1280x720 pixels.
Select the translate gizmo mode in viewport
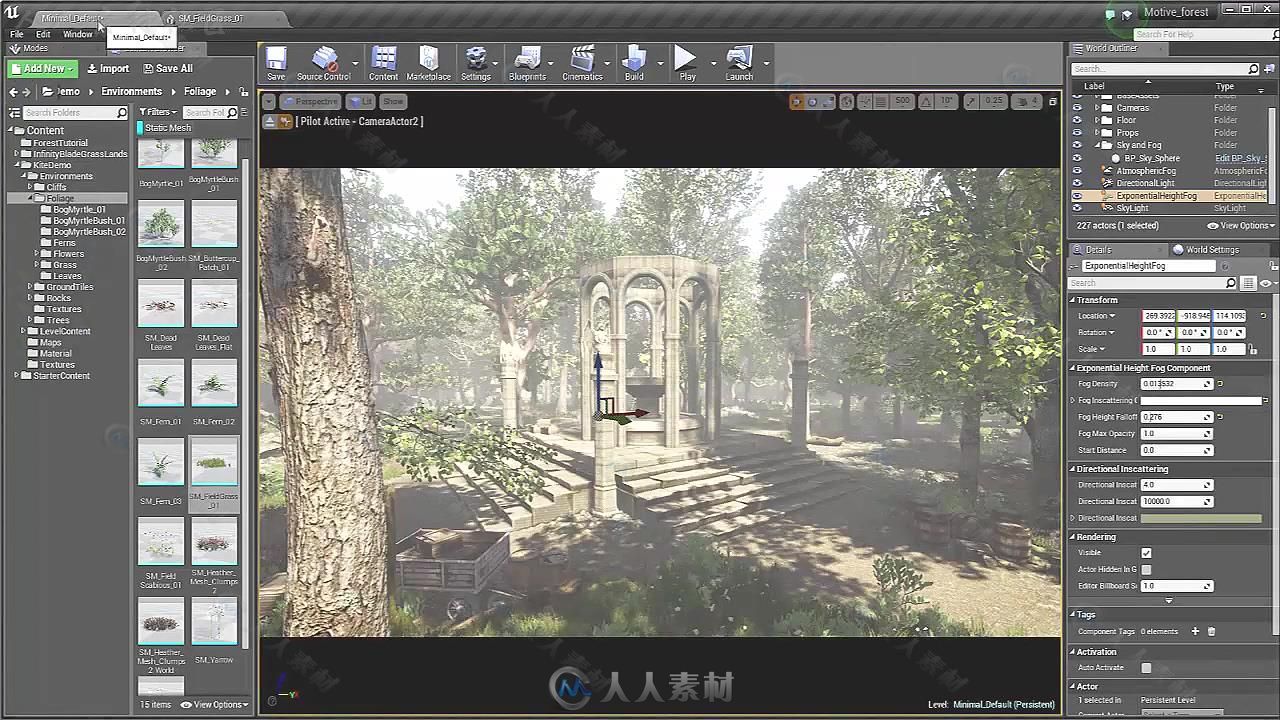coord(797,101)
